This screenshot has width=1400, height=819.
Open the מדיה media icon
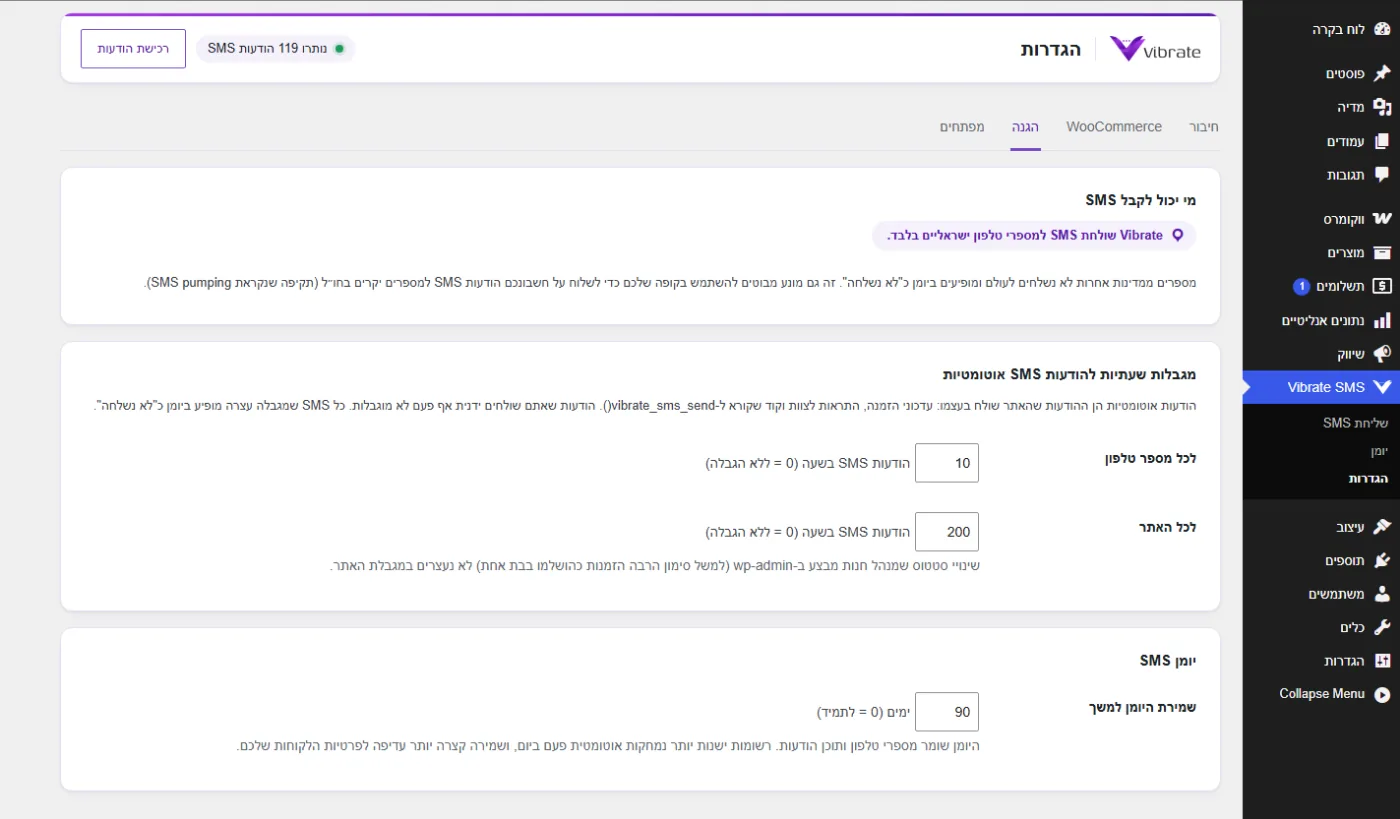click(1382, 107)
